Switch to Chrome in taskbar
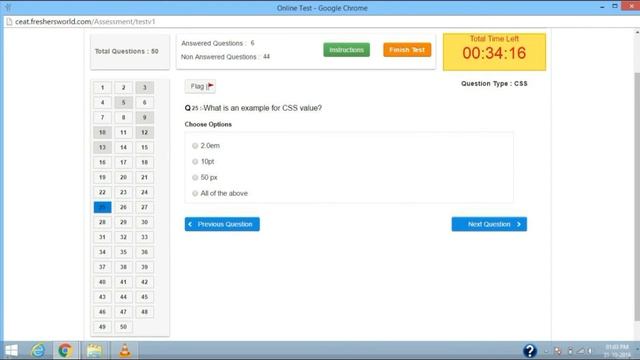This screenshot has width=640, height=360. pyautogui.click(x=64, y=351)
